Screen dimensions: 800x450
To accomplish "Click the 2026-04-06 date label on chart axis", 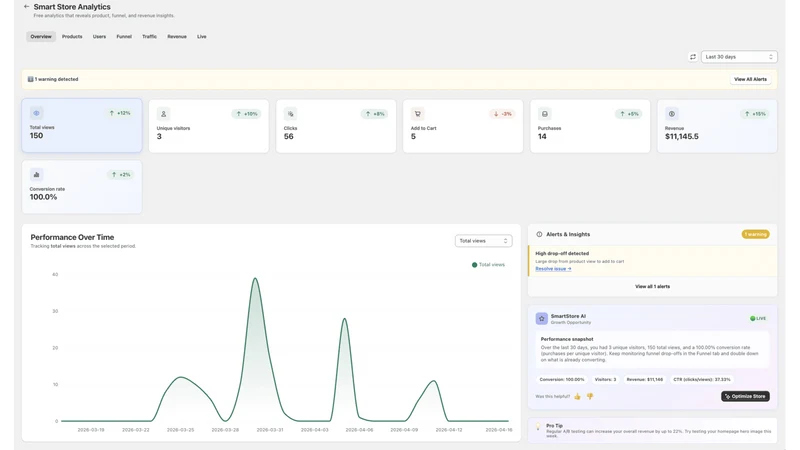I will (359, 430).
